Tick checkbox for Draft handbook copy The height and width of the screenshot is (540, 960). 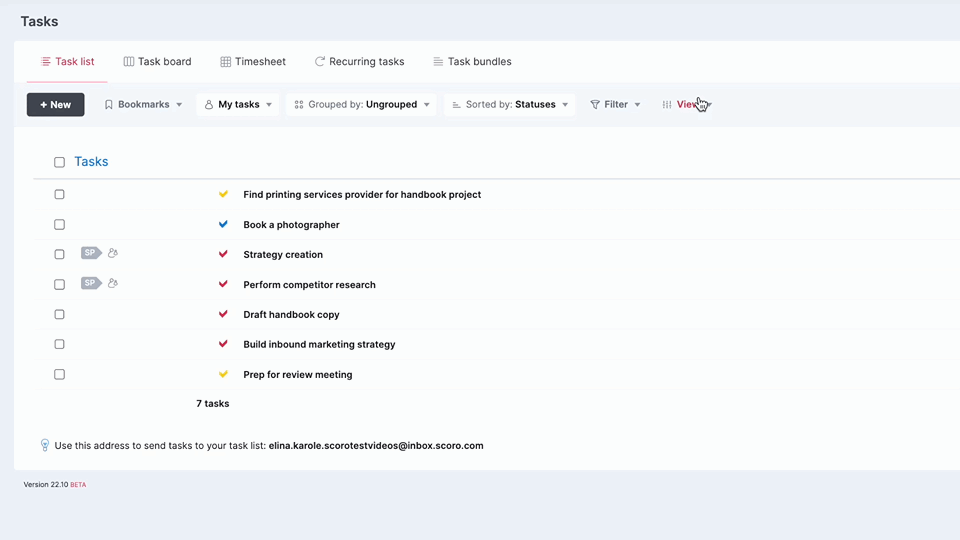click(x=59, y=314)
